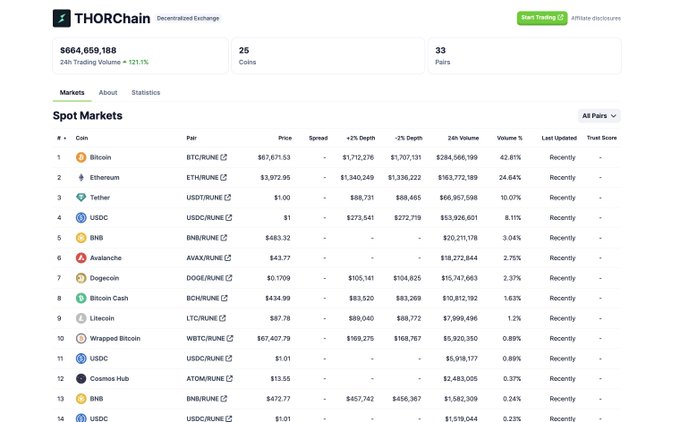The width and height of the screenshot is (680, 422).
Task: Sort table by -2% Depth column
Action: click(409, 138)
